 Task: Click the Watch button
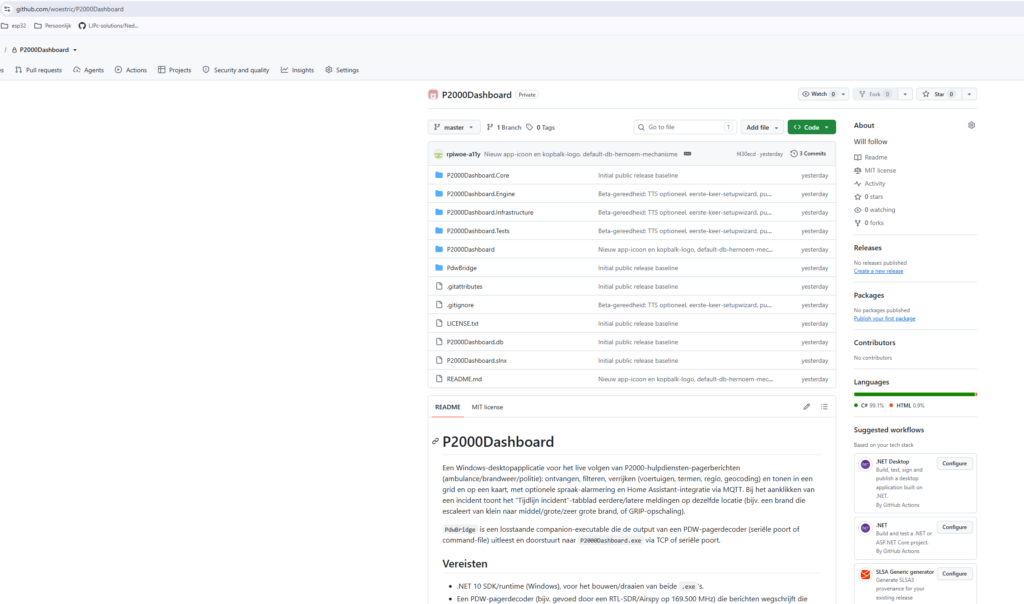[818, 94]
